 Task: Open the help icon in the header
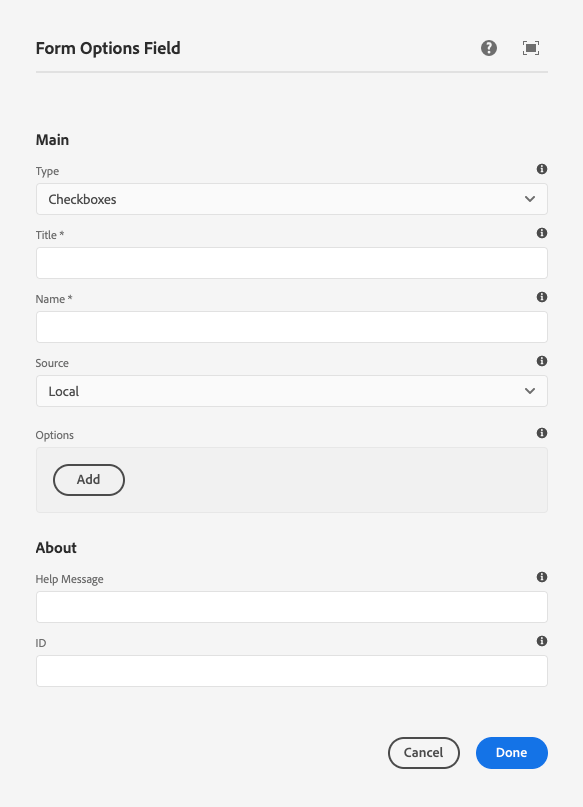point(488,47)
